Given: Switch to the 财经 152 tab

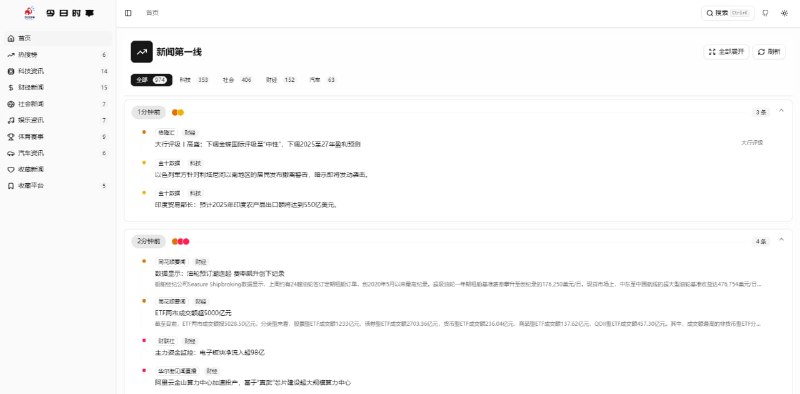Looking at the screenshot, I should [x=280, y=80].
